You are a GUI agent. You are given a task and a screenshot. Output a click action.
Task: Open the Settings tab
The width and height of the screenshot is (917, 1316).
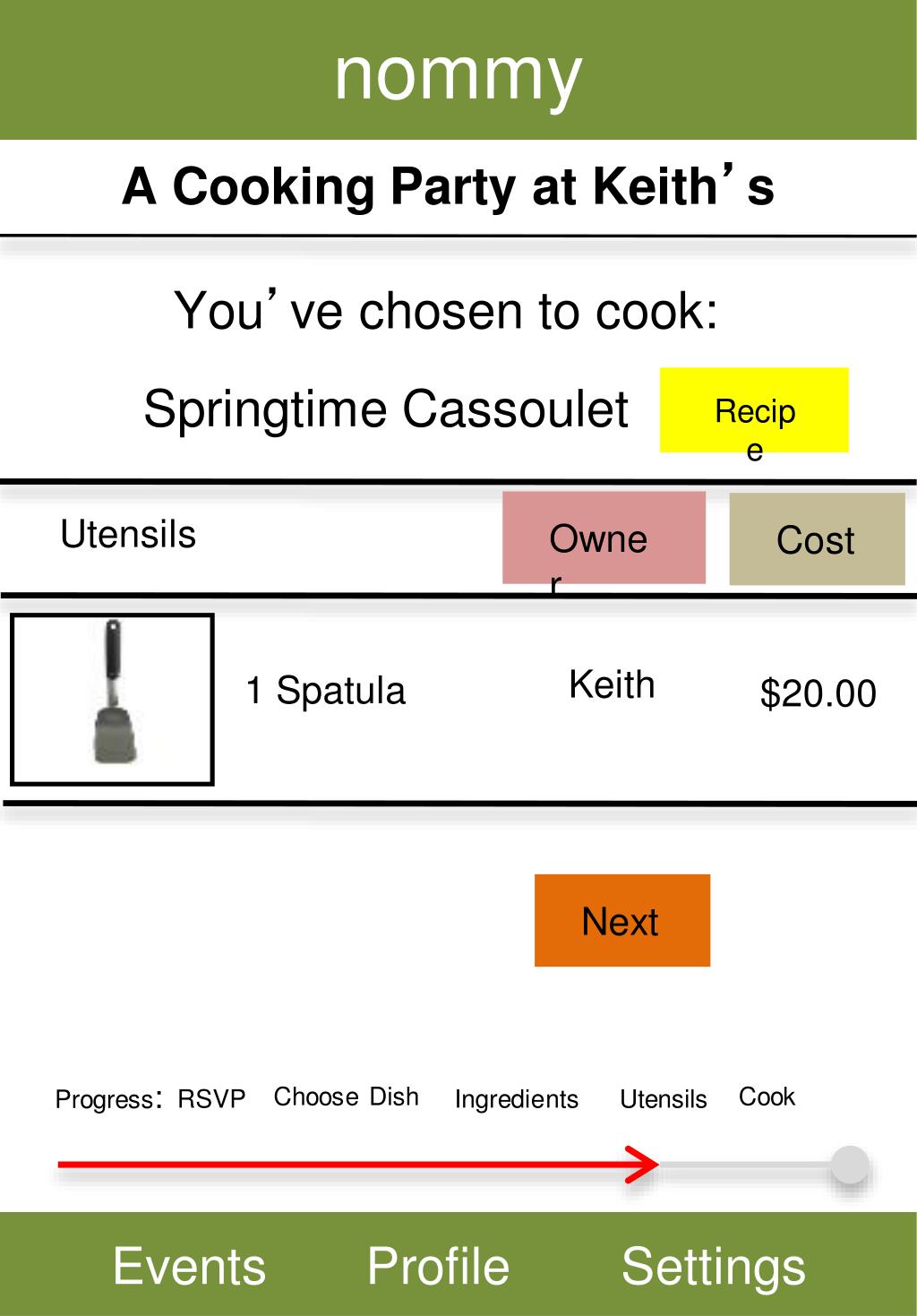coord(714,1268)
